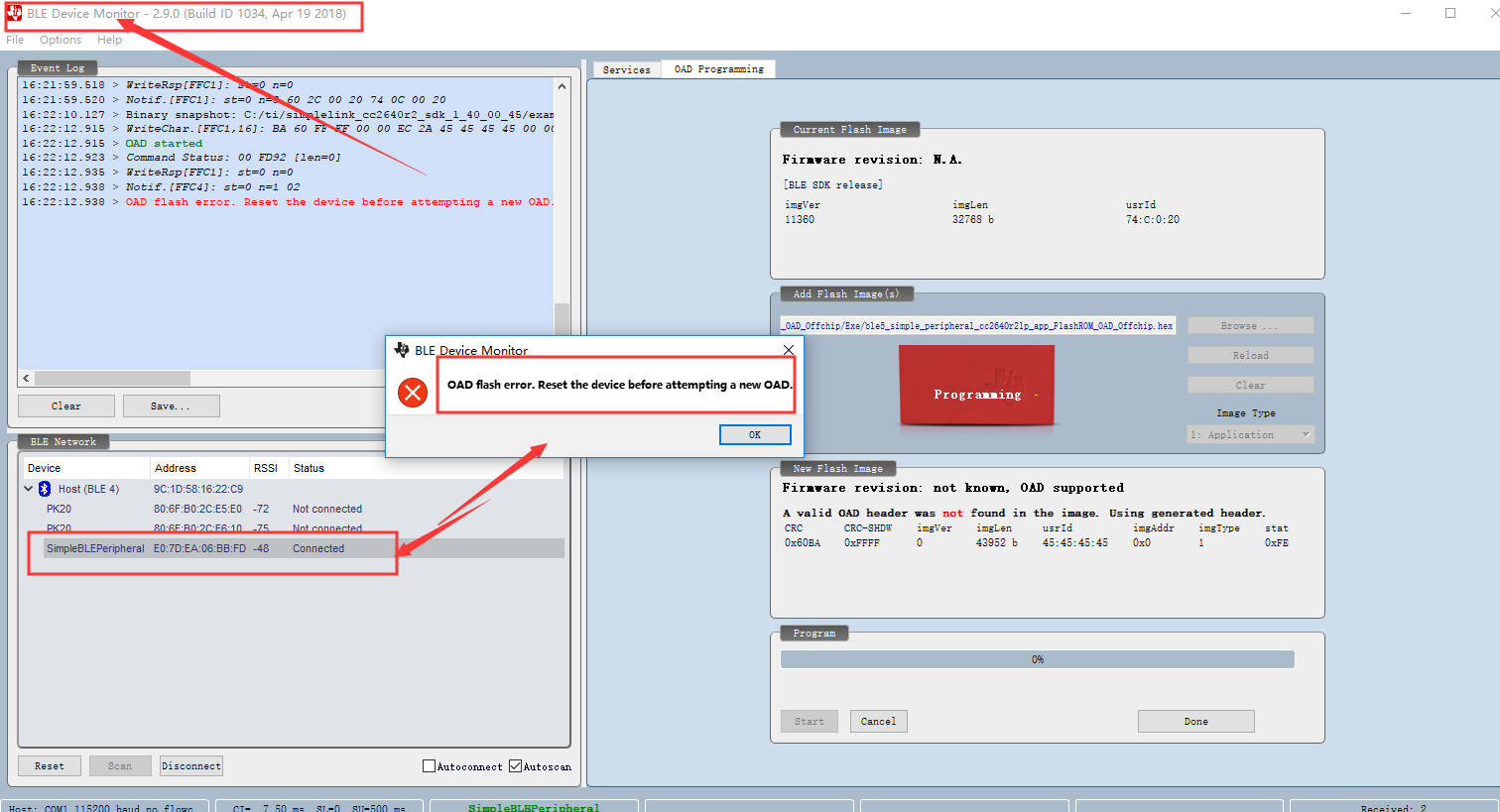Clear the Event Log

click(x=66, y=406)
